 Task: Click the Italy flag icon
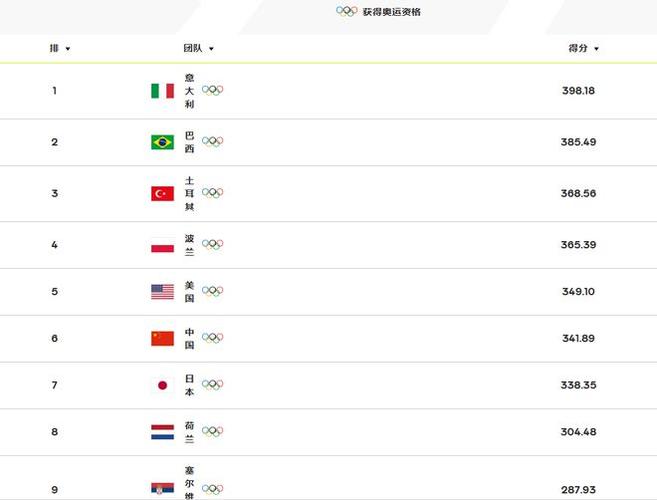click(x=163, y=91)
